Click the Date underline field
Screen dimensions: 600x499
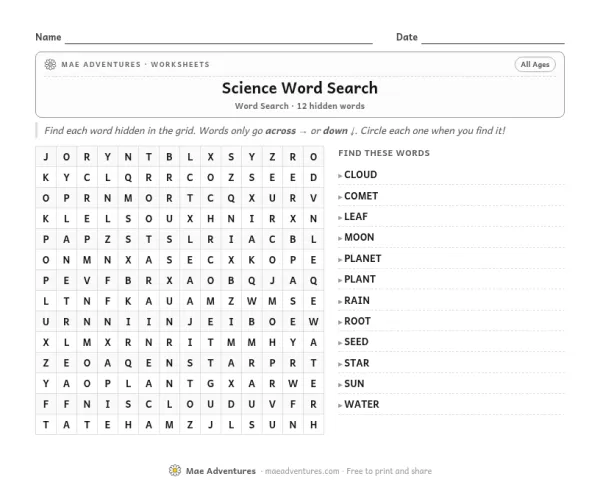pos(493,38)
